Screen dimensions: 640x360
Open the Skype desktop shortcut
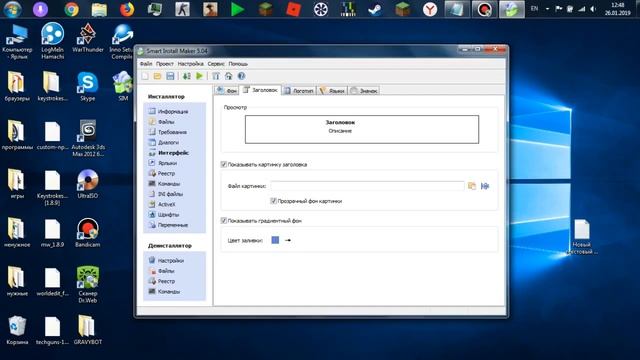pyautogui.click(x=87, y=86)
